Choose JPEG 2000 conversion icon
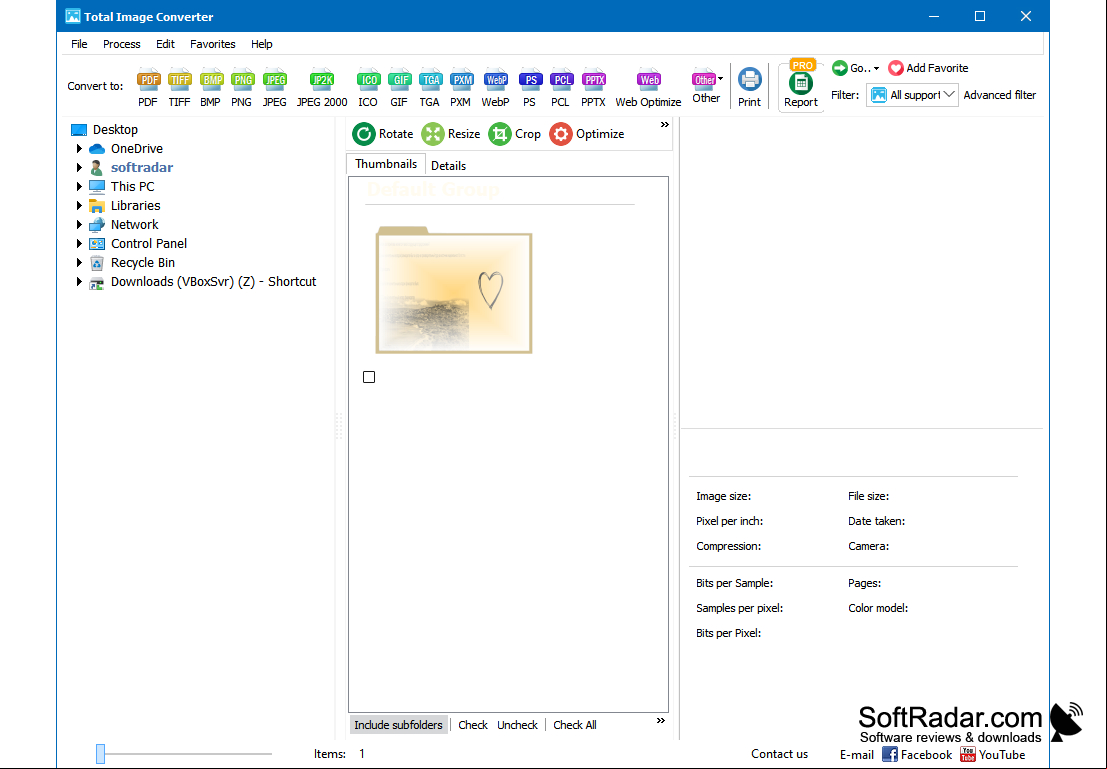The width and height of the screenshot is (1107, 769). pyautogui.click(x=322, y=87)
